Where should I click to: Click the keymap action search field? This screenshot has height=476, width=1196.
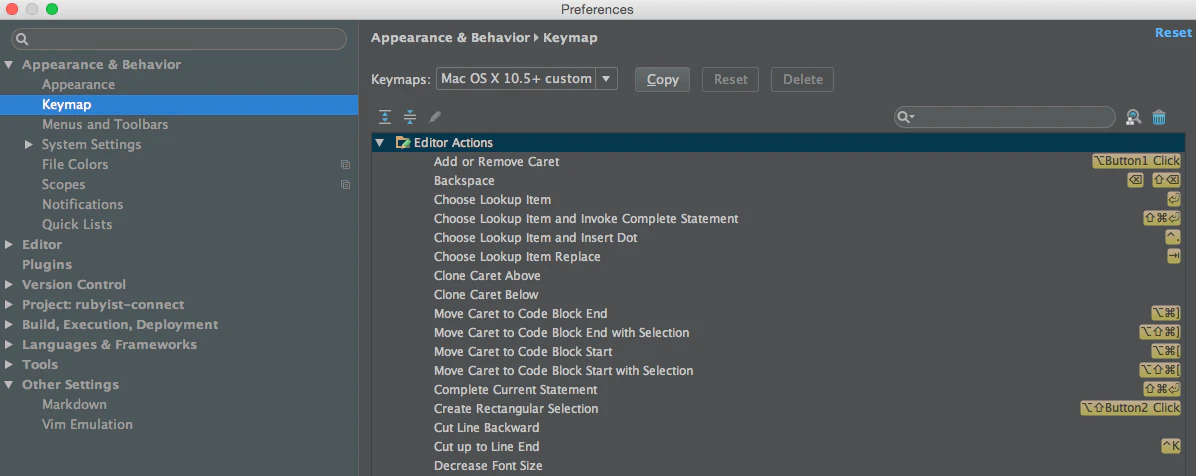(1005, 117)
